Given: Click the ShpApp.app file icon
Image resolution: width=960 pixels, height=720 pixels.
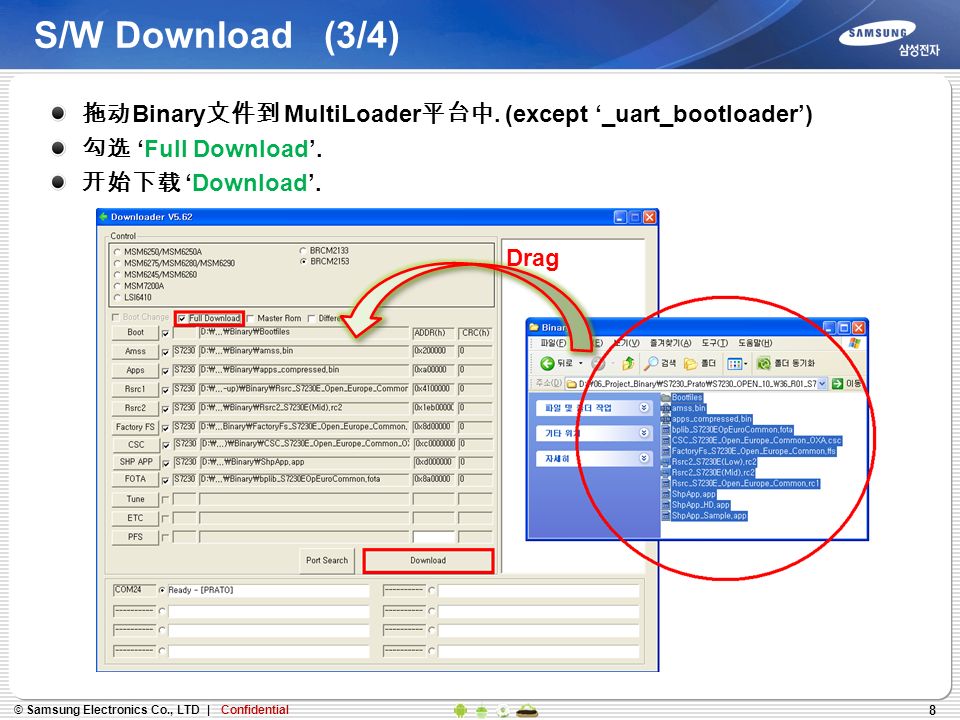Looking at the screenshot, I should click(666, 495).
